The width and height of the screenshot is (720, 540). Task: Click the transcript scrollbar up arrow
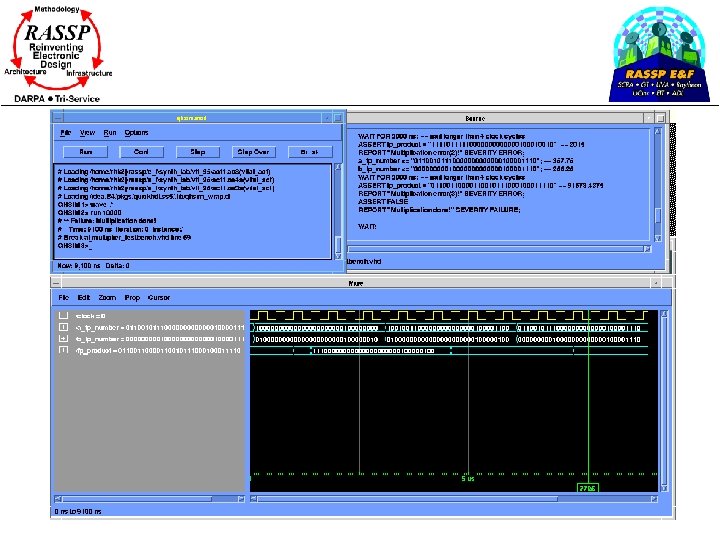tap(338, 168)
